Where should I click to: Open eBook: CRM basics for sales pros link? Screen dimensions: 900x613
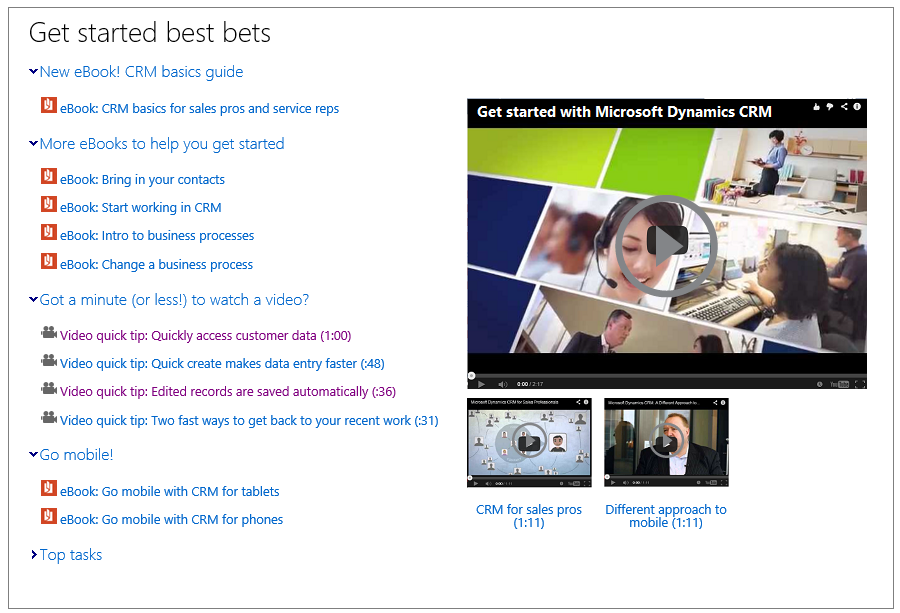click(199, 108)
